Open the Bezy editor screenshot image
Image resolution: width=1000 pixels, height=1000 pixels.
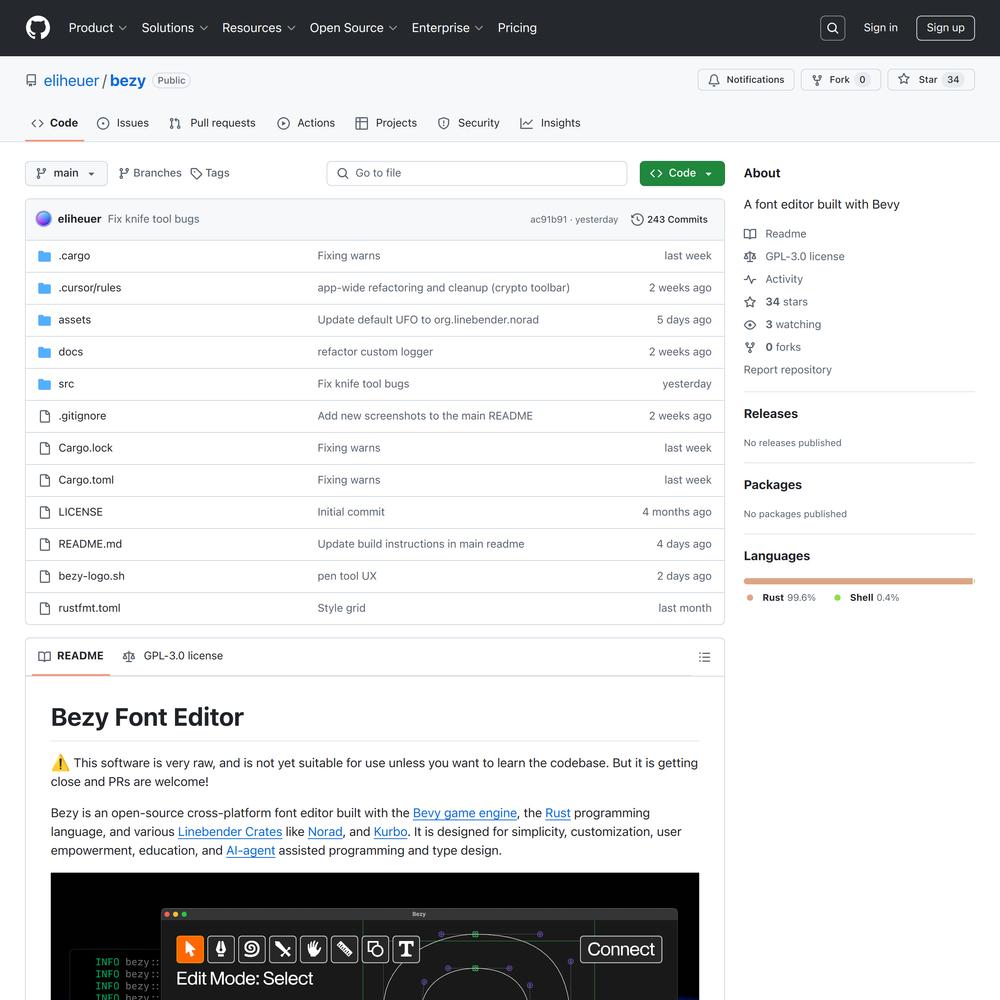pyautogui.click(x=375, y=936)
